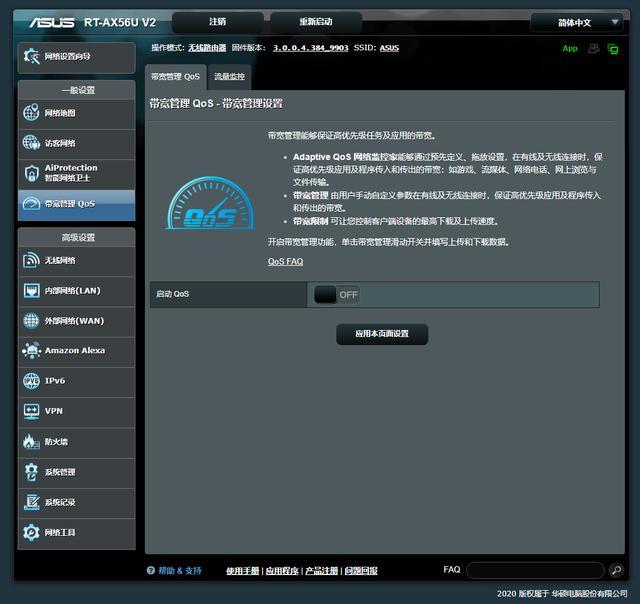The image size is (640, 604).
Task: Open the network setup wizard icon
Action: click(31, 56)
